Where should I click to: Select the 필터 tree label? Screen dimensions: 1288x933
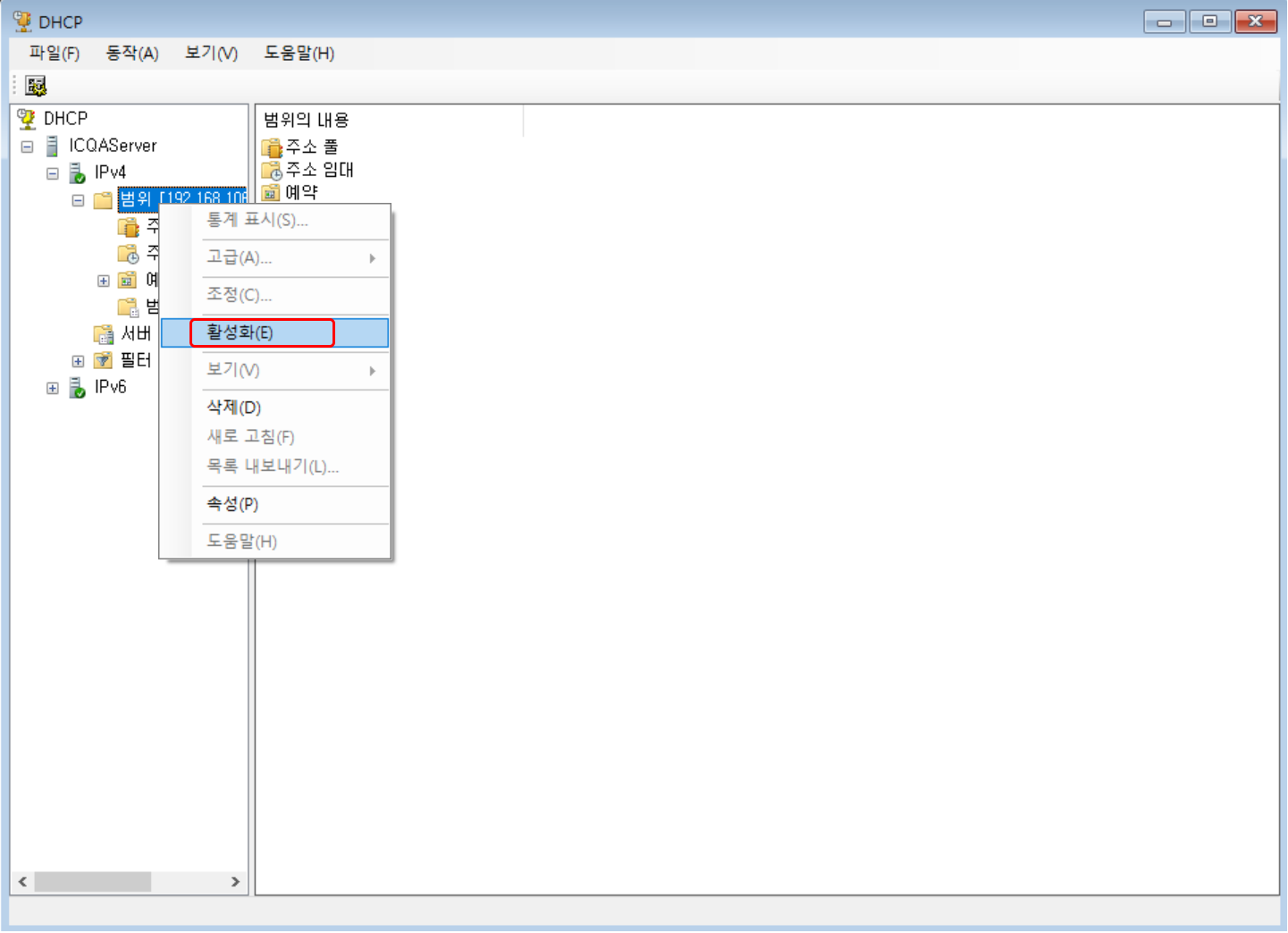click(136, 360)
